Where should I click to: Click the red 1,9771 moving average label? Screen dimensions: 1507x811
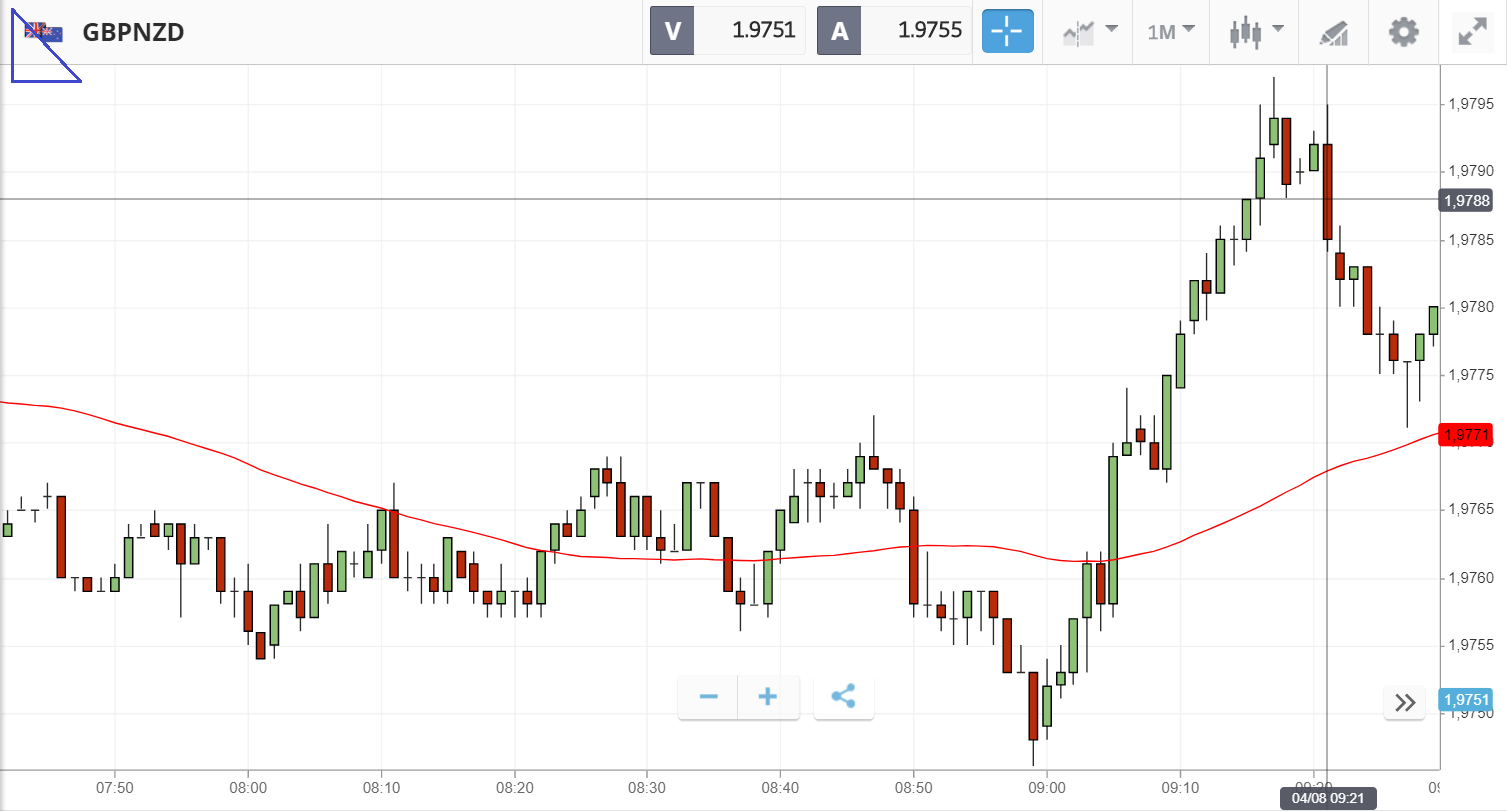click(x=1465, y=434)
